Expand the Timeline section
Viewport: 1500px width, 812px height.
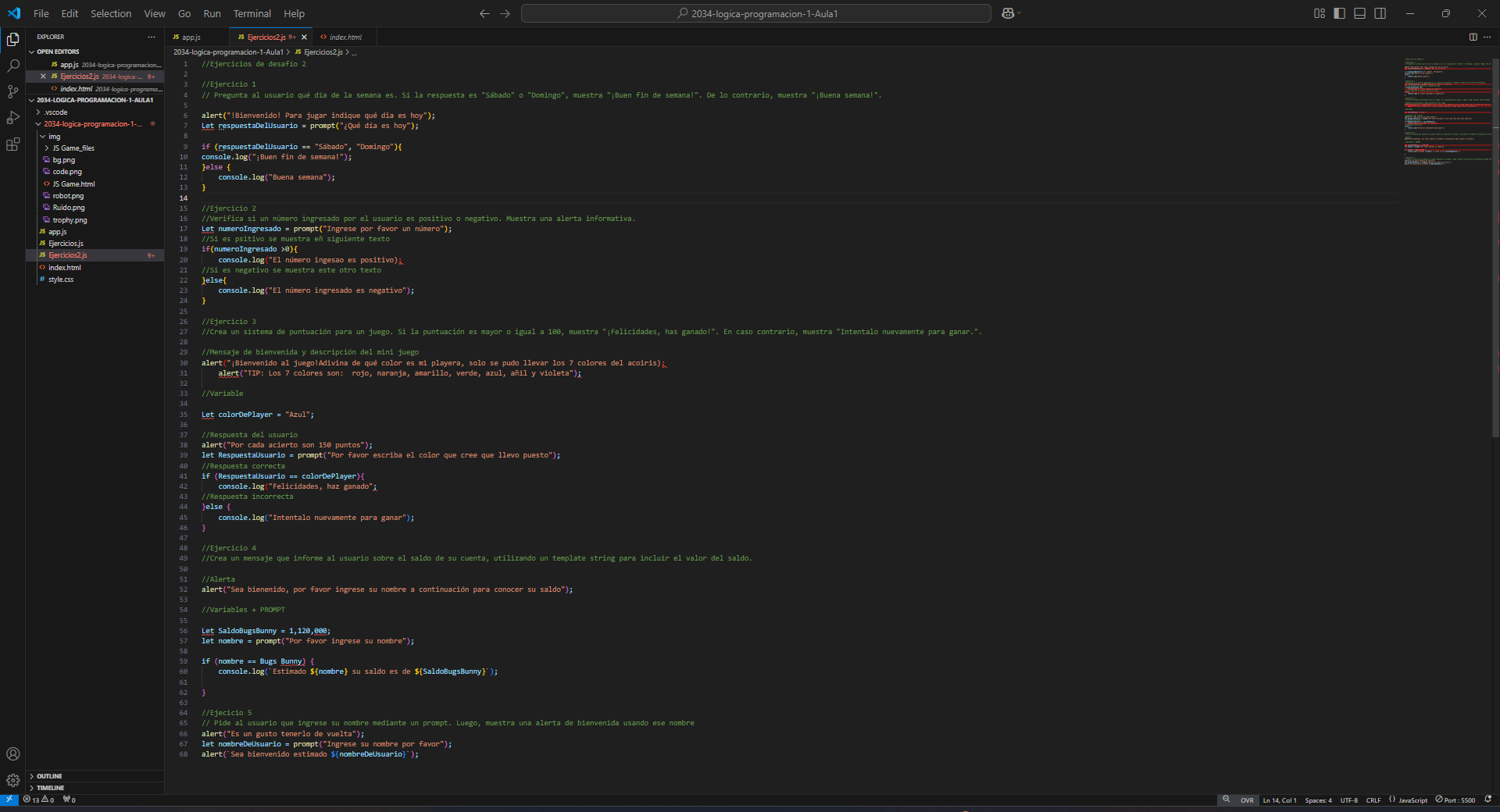click(50, 788)
